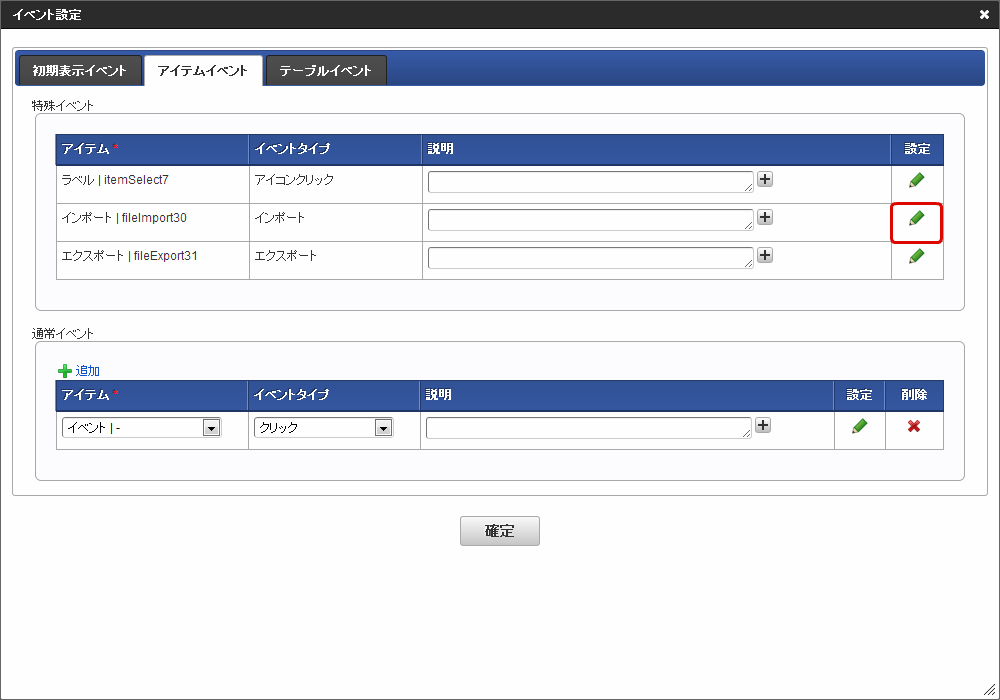Delete the クリック event row with red X

(913, 427)
